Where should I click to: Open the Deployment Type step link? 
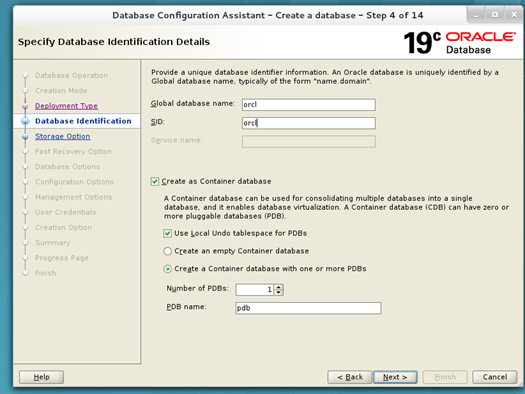pos(66,106)
